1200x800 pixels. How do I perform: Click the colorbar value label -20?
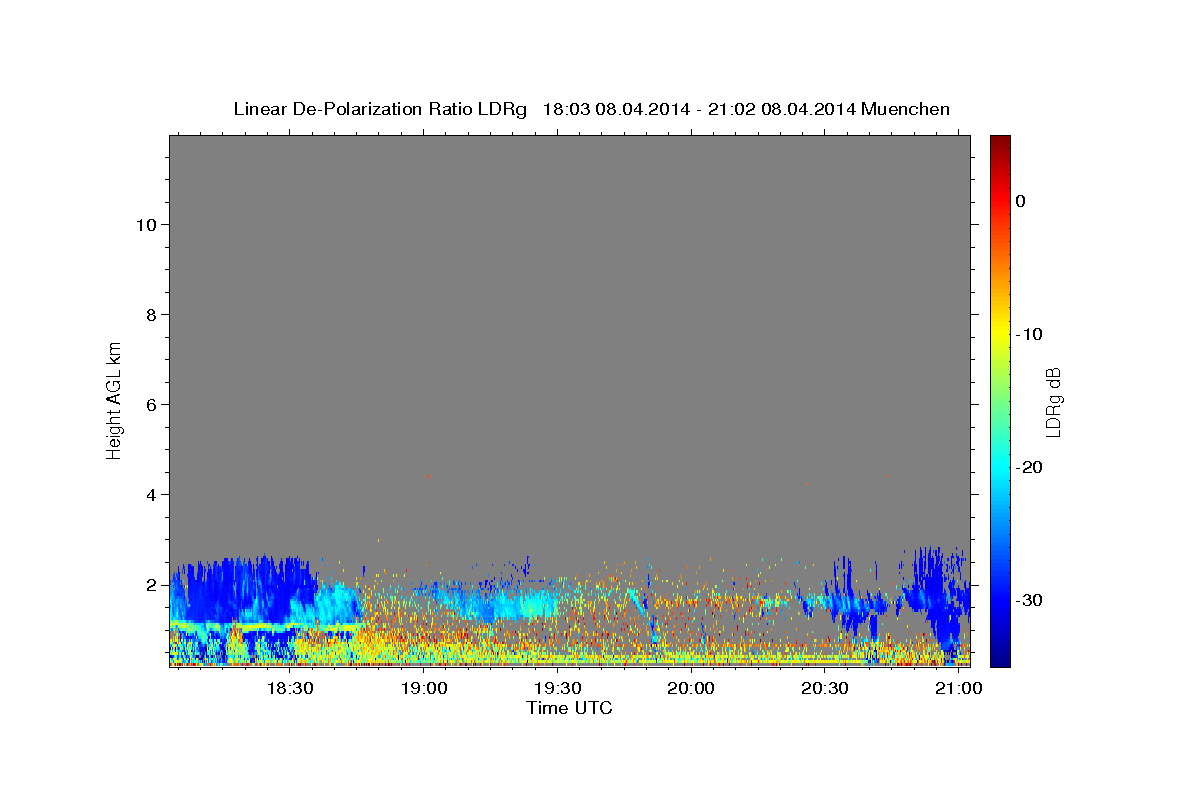pos(1027,467)
